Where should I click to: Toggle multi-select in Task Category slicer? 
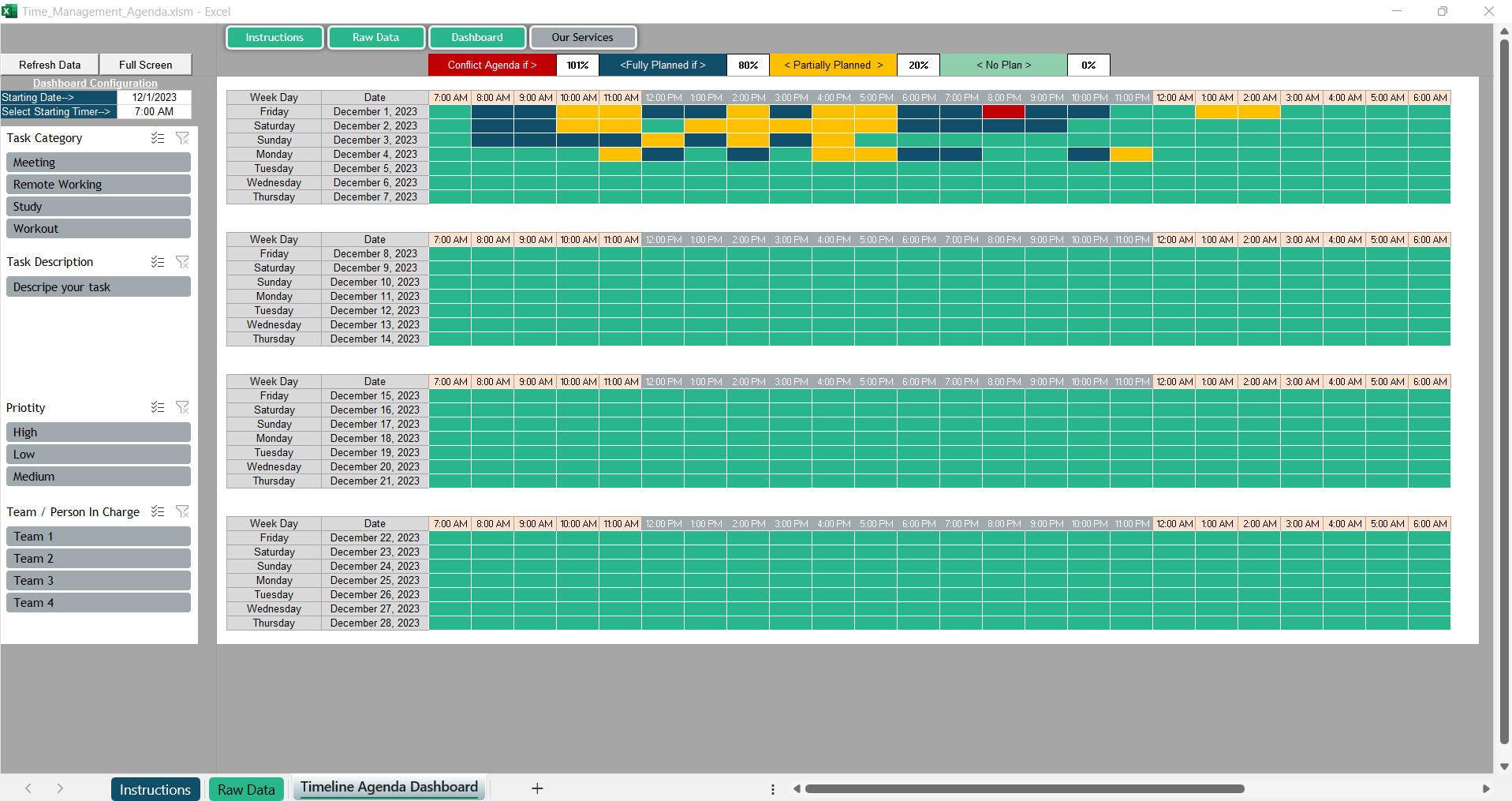tap(158, 138)
